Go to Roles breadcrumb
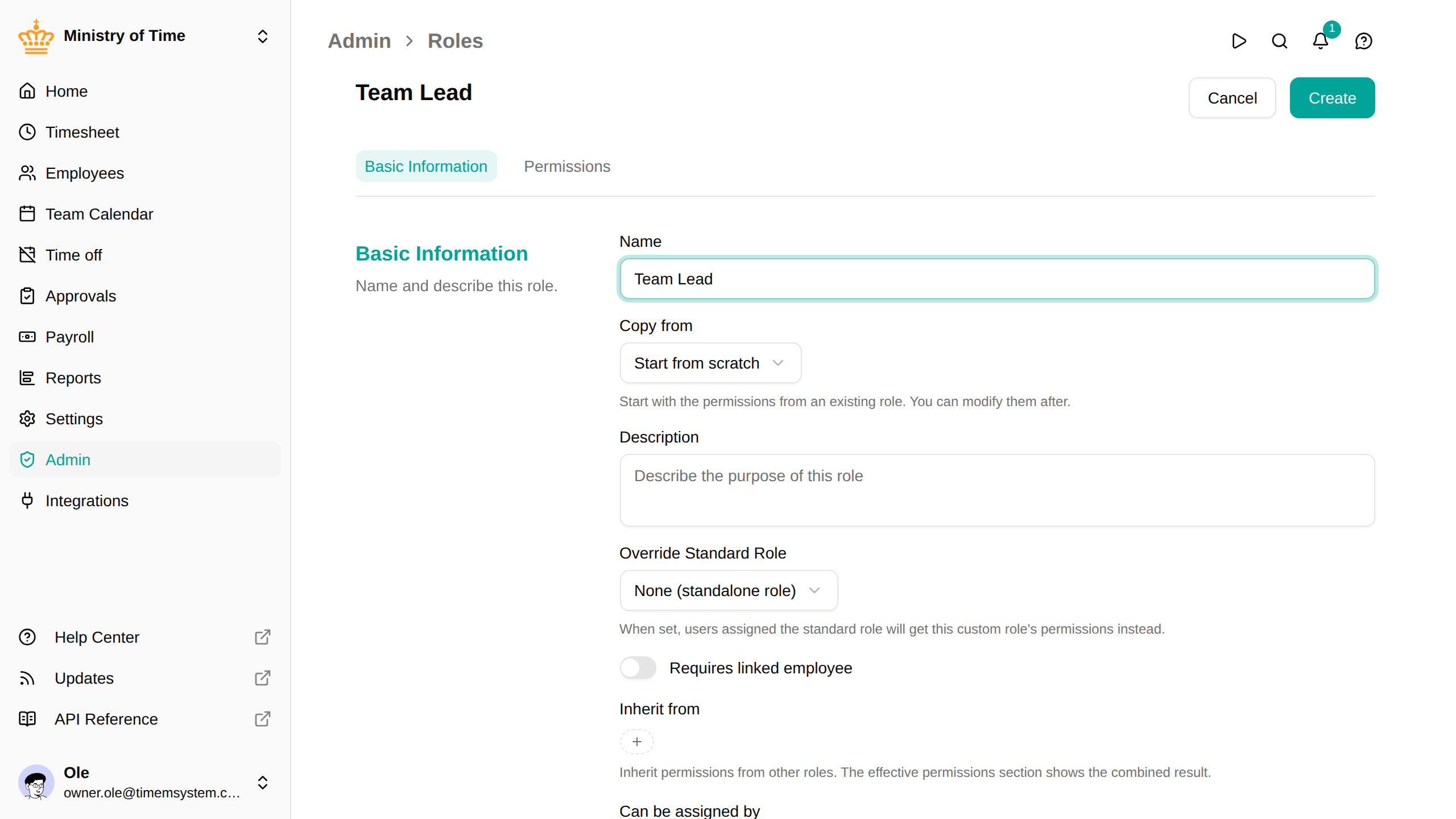The image size is (1456, 819). pyautogui.click(x=455, y=41)
